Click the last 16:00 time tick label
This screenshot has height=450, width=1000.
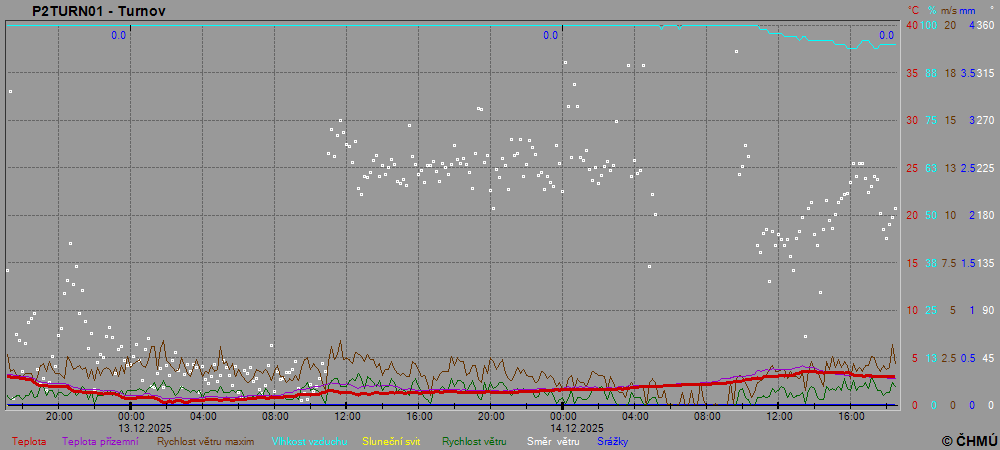pos(851,416)
